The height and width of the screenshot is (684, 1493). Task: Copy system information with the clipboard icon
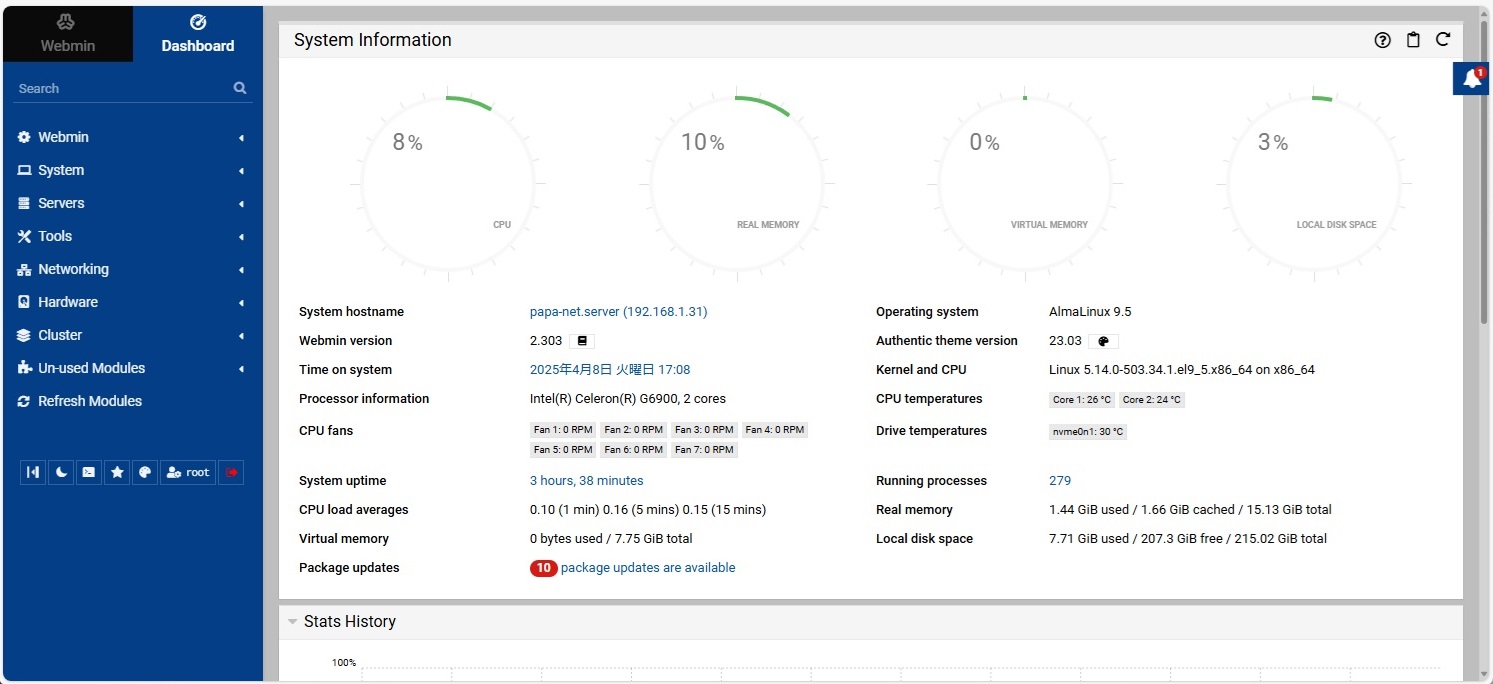[1413, 40]
